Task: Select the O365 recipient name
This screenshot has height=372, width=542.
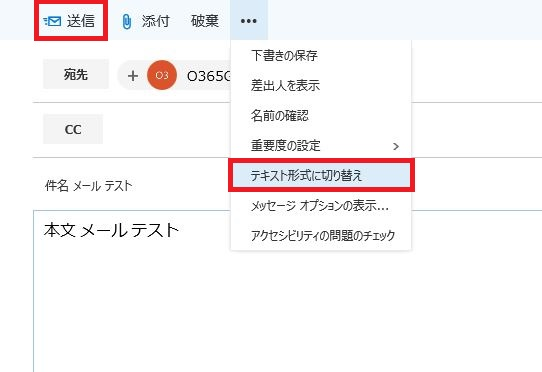Action: [208, 76]
